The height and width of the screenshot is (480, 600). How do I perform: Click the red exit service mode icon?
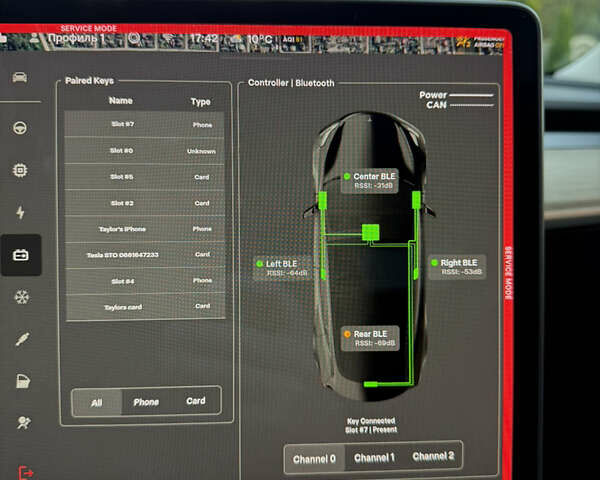click(26, 471)
